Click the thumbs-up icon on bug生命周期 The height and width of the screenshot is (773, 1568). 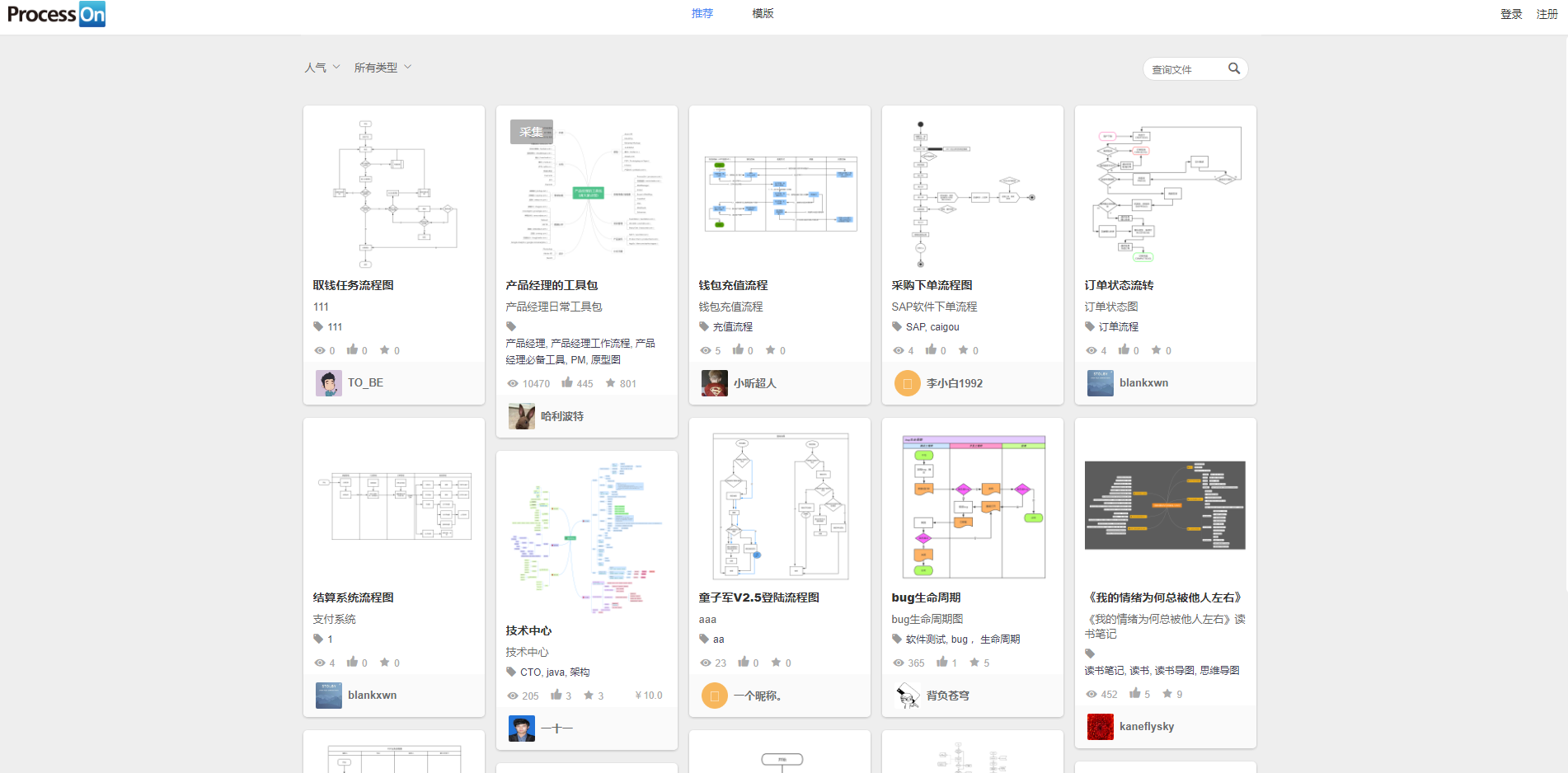click(942, 662)
